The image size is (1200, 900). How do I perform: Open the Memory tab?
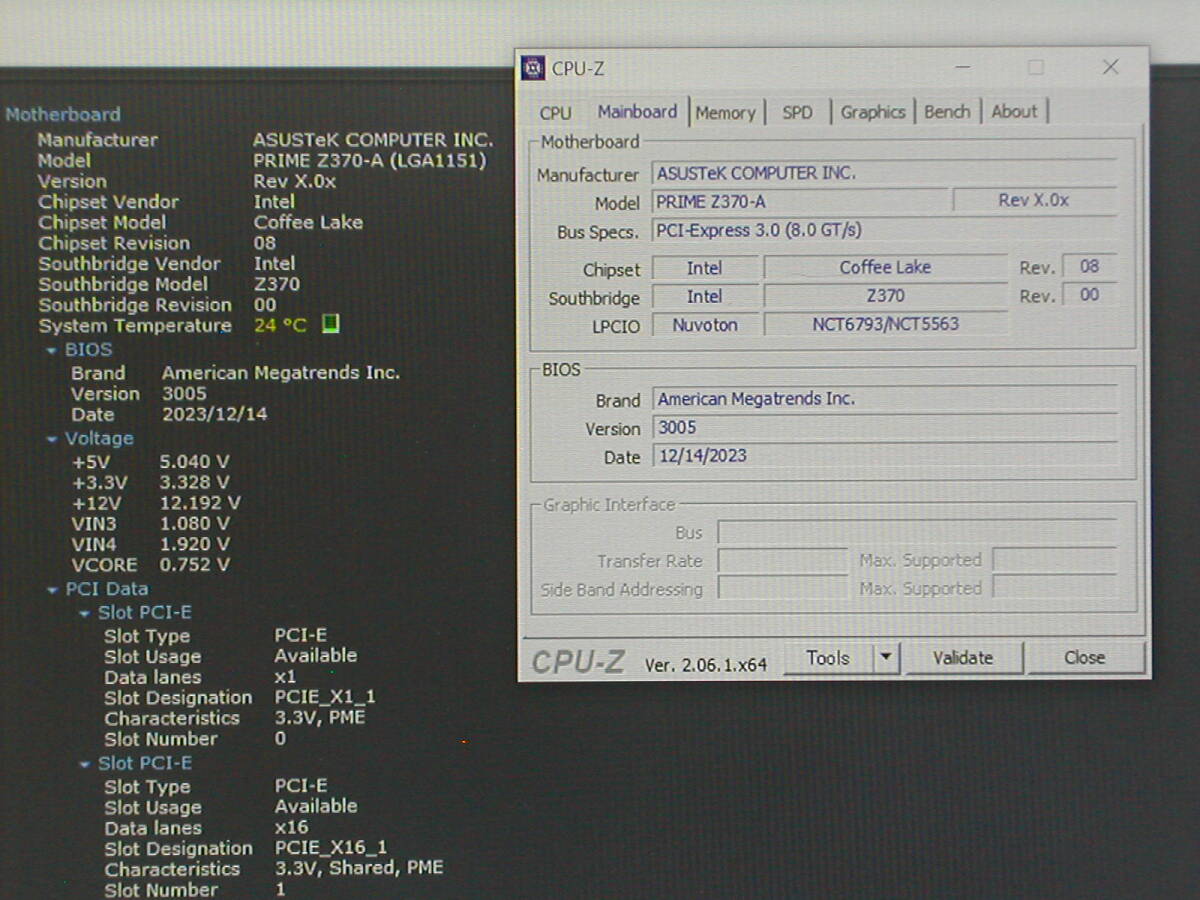pos(725,113)
